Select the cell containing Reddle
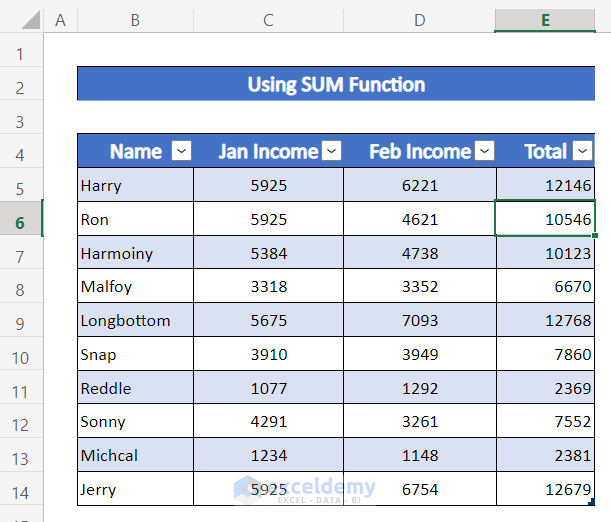This screenshot has width=611, height=522. pos(135,388)
